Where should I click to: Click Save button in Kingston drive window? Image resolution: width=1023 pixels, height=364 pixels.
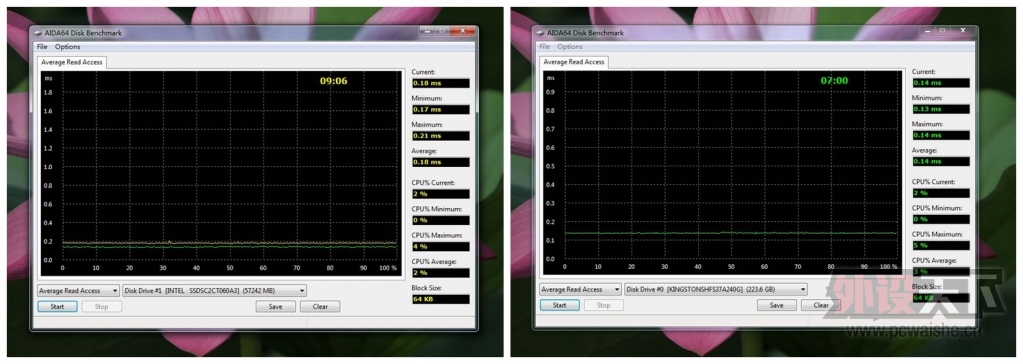776,305
